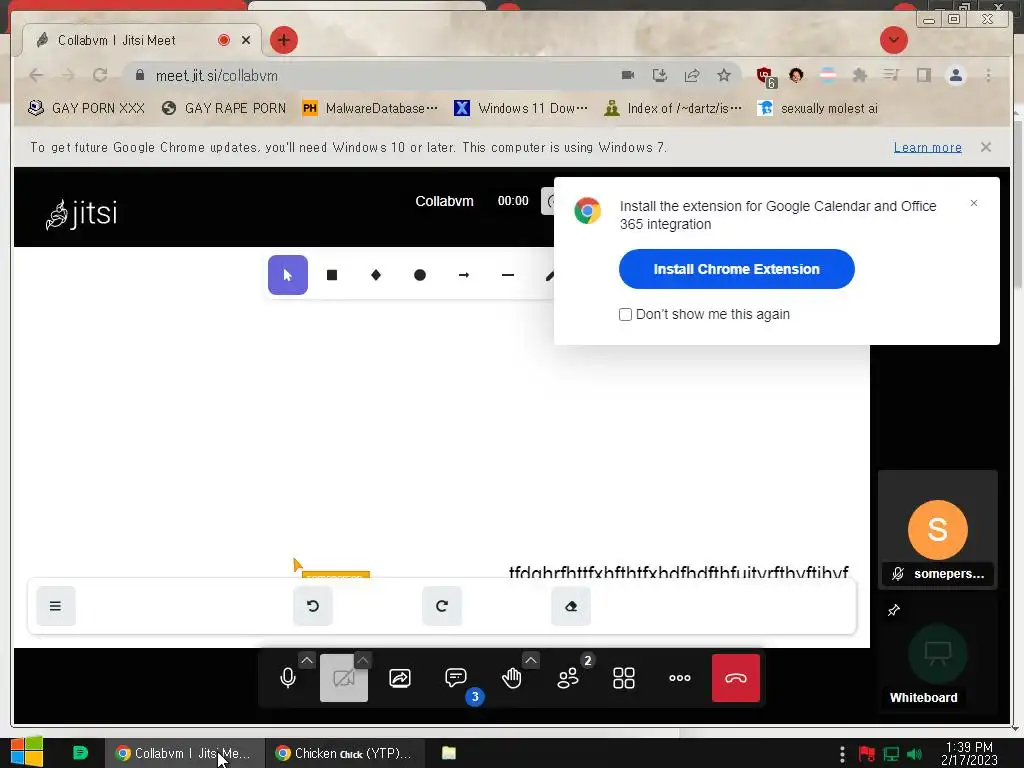The width and height of the screenshot is (1024, 768).
Task: Open the clock showing 1:39 PM
Action: coord(969,754)
